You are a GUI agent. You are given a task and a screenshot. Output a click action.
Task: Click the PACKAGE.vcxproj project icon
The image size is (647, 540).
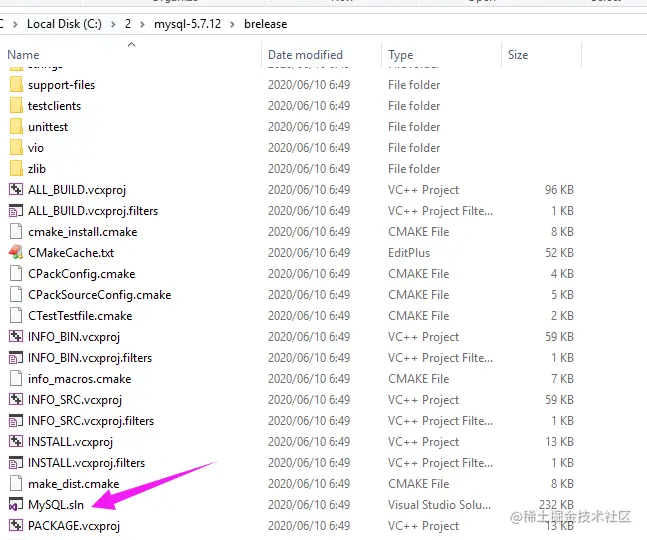[x=16, y=526]
